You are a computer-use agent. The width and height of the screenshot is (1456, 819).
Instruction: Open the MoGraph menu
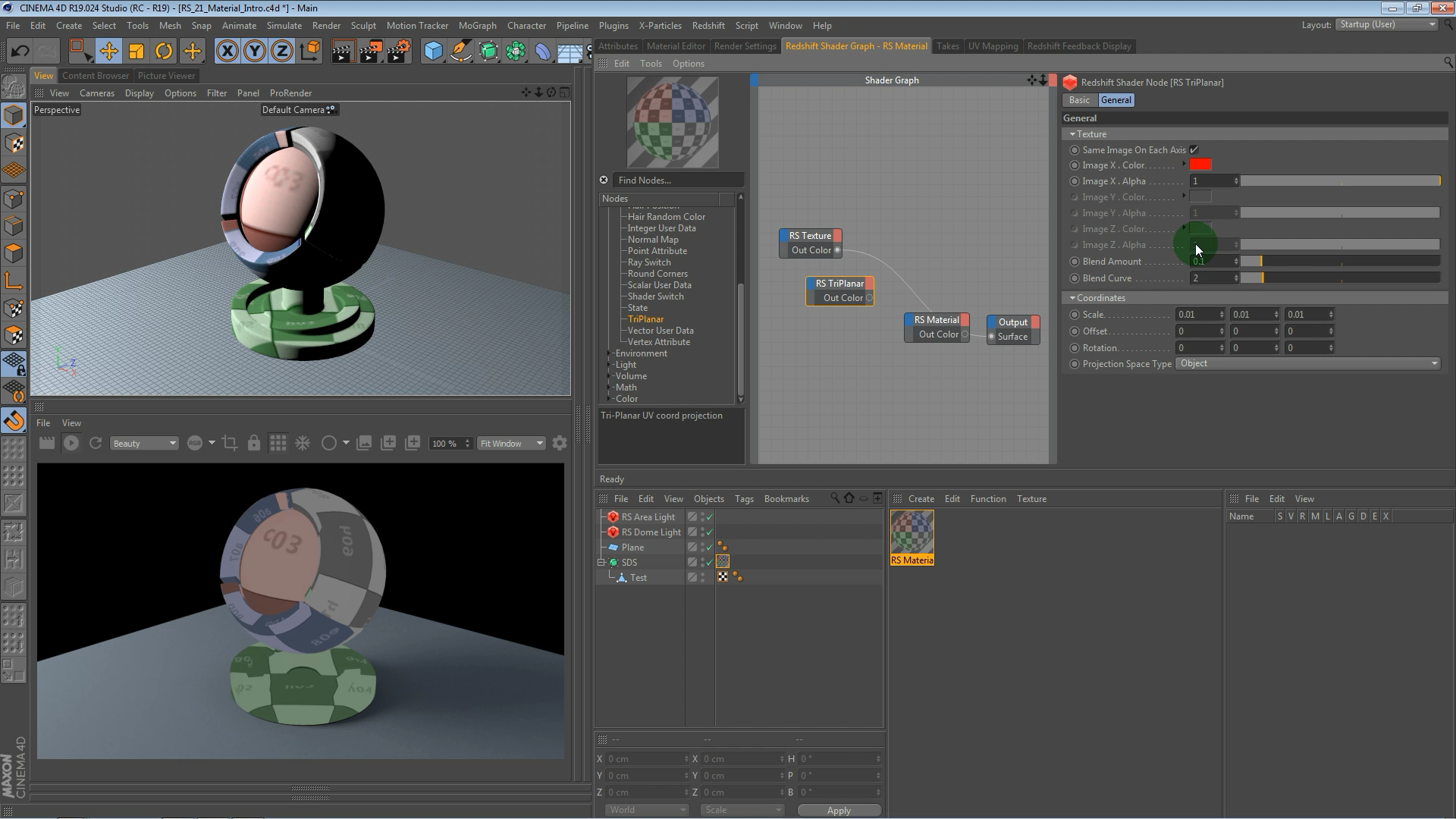click(477, 26)
